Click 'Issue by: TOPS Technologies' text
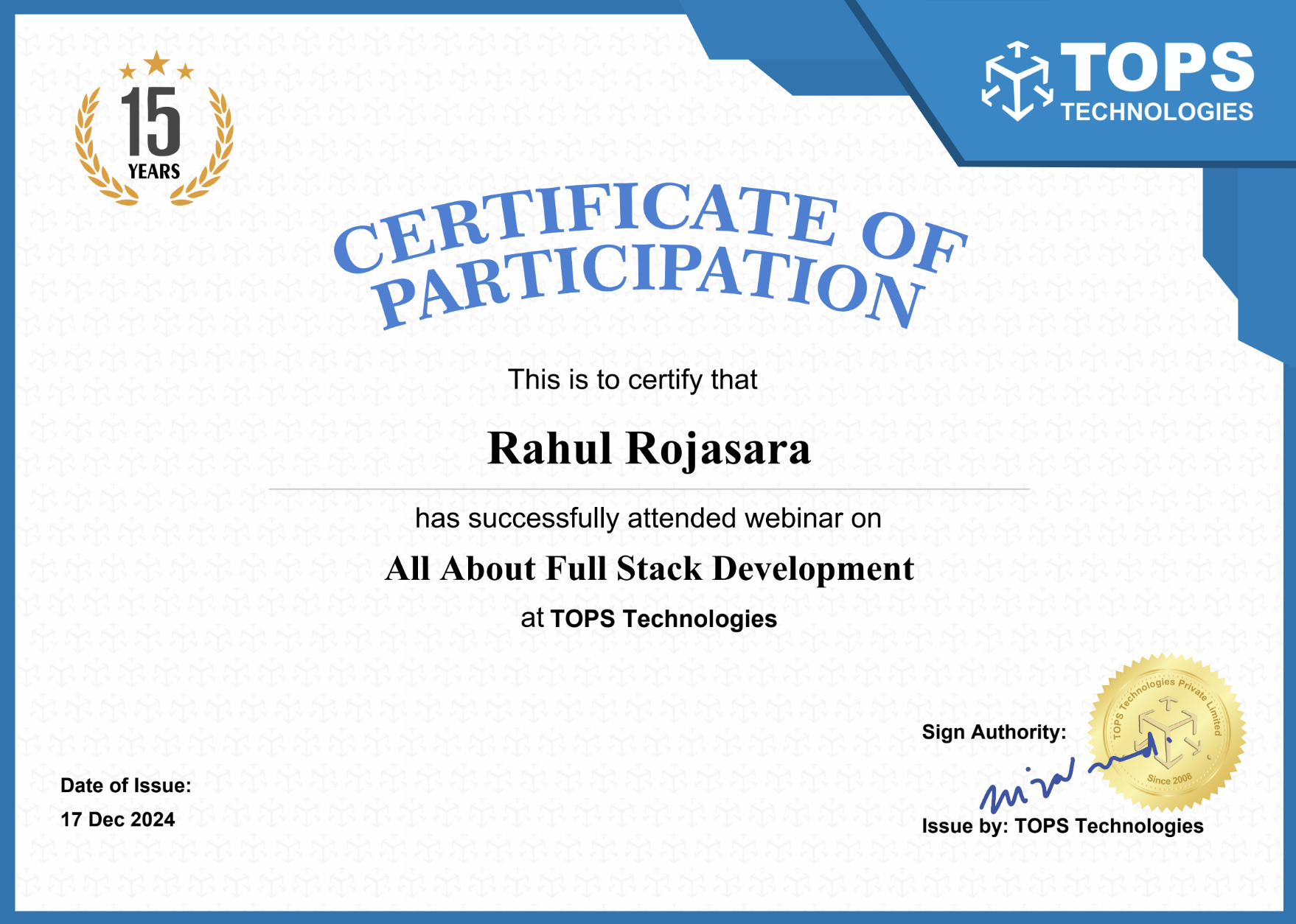The height and width of the screenshot is (924, 1296). pyautogui.click(x=1062, y=826)
